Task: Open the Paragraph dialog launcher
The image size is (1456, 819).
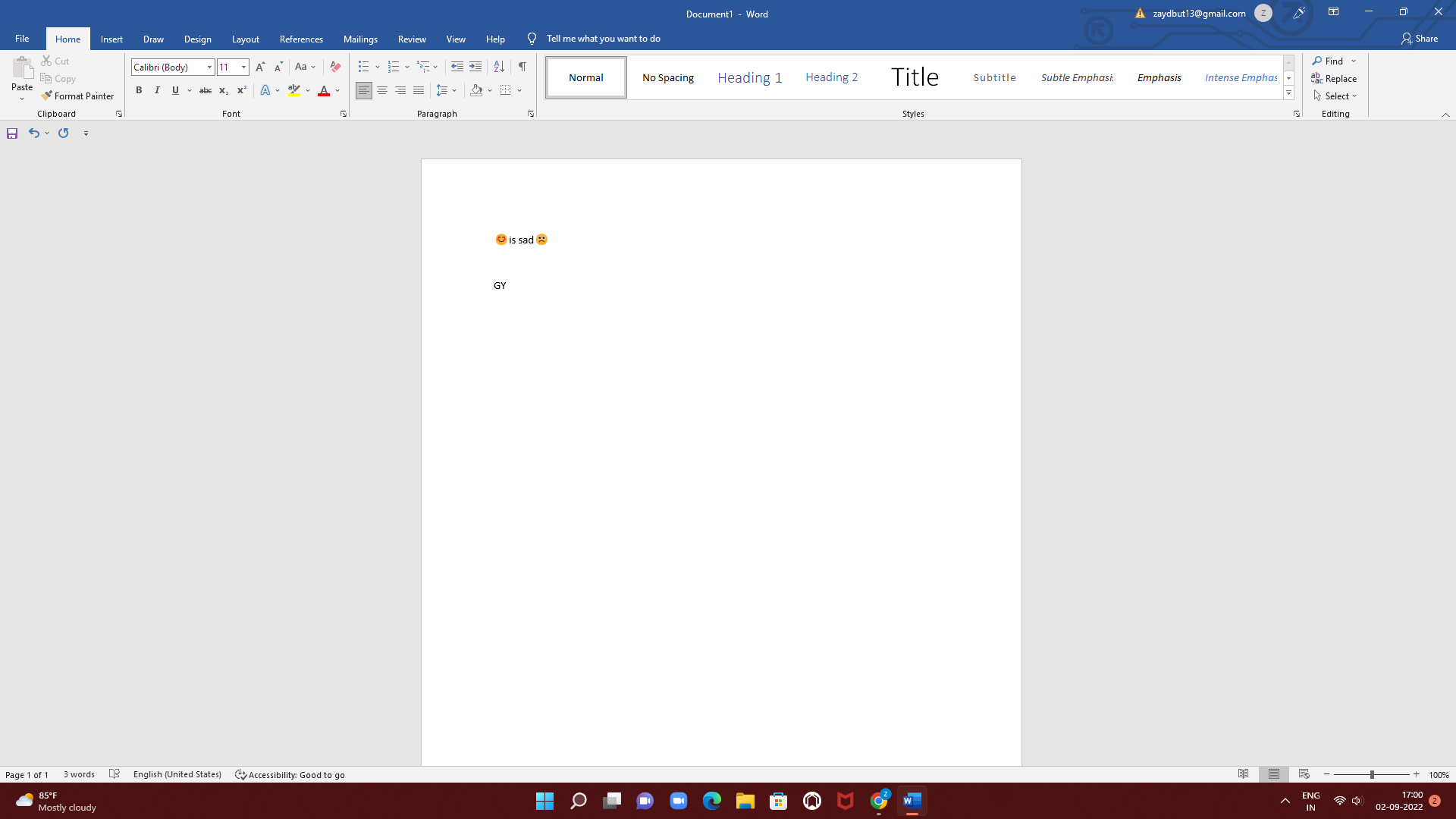Action: pos(531,114)
